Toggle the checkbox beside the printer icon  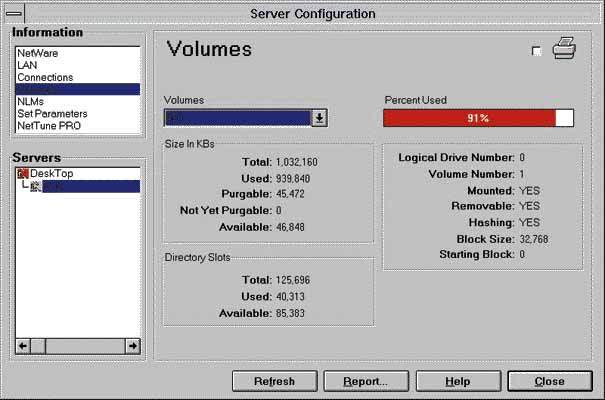coord(537,52)
